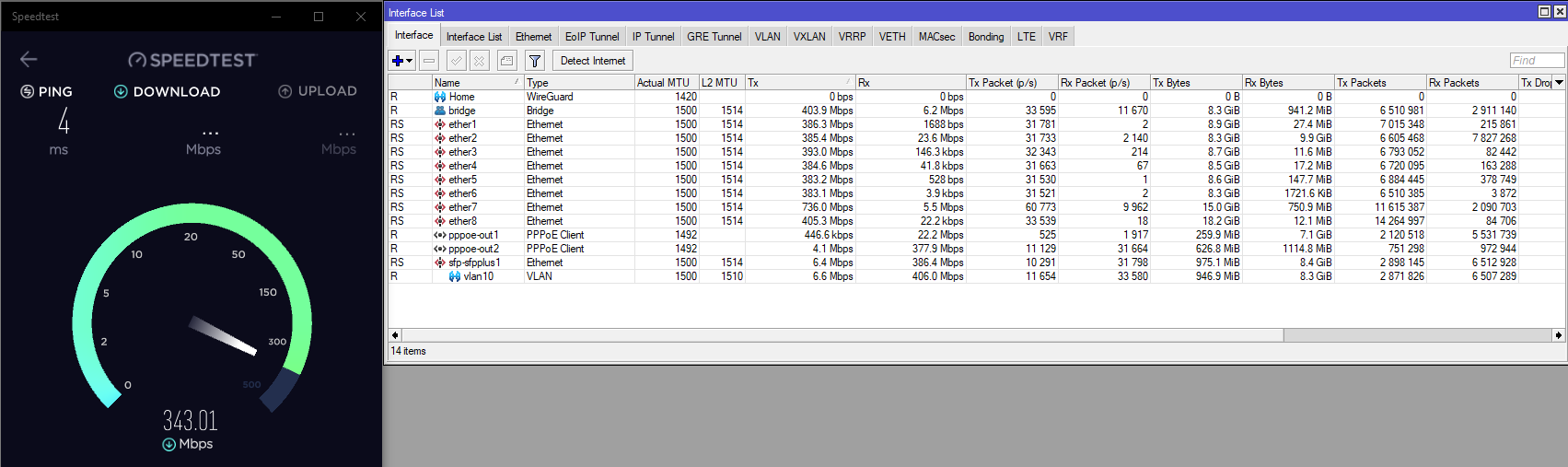Click the 736.0 Mbps Tx value of ether7
This screenshot has height=467, width=1568.
click(827, 207)
